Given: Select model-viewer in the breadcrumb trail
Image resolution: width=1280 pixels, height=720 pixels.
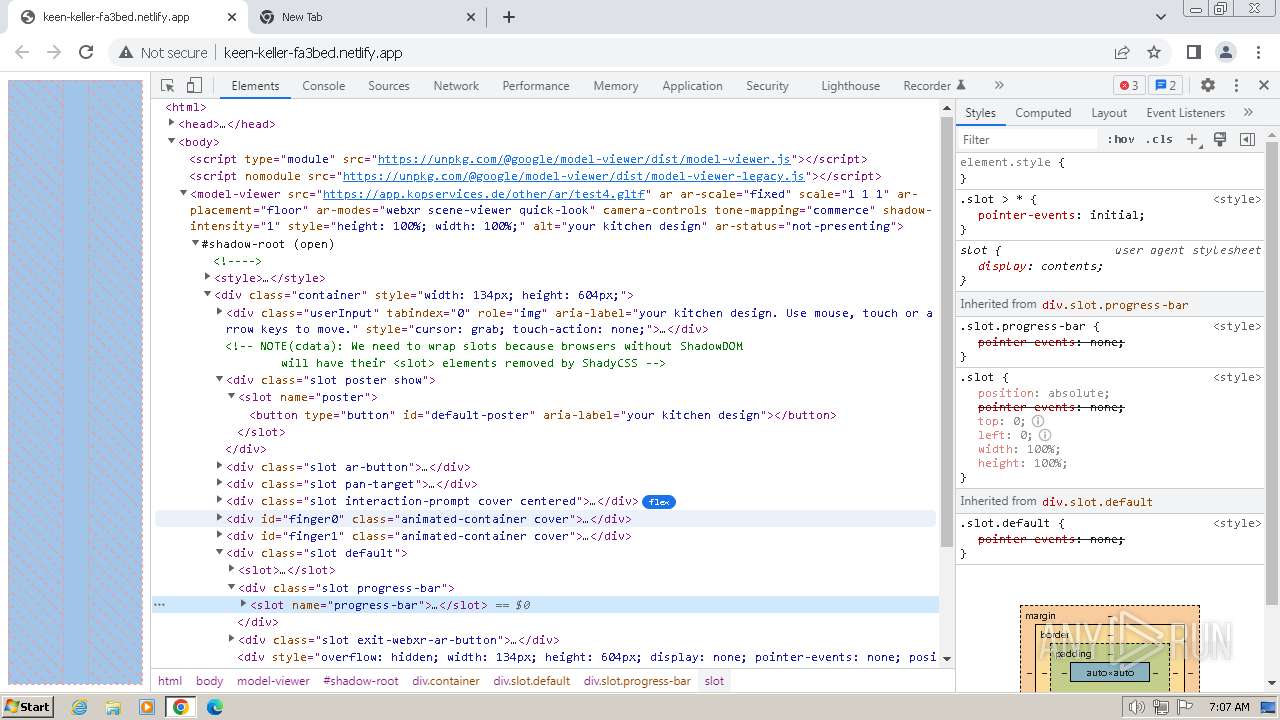Looking at the screenshot, I should (273, 681).
